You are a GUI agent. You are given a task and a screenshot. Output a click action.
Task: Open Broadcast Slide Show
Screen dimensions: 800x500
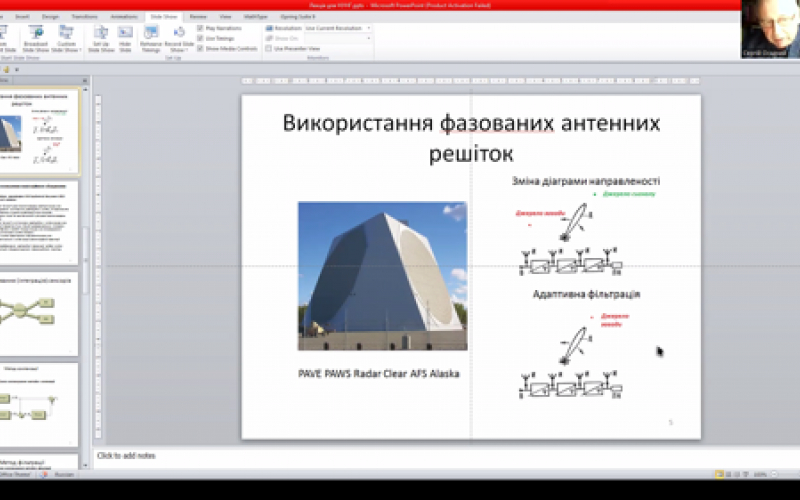coord(36,39)
